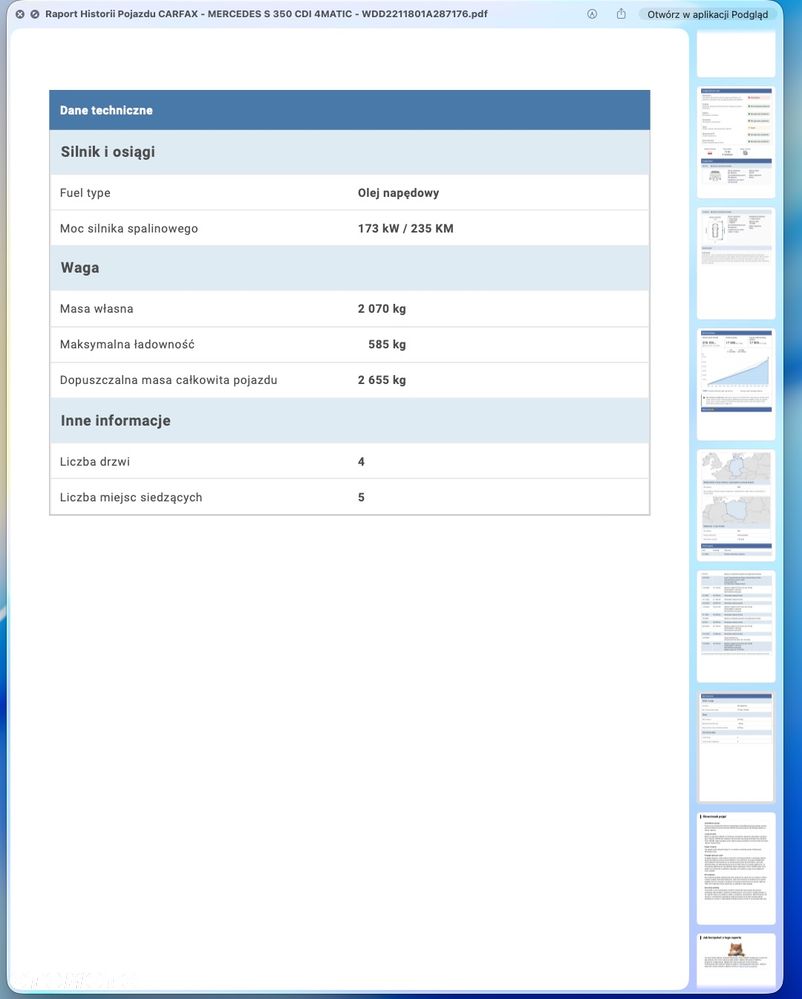Click the seat count value '5'
Screen dimensions: 802x999
[x=361, y=498]
